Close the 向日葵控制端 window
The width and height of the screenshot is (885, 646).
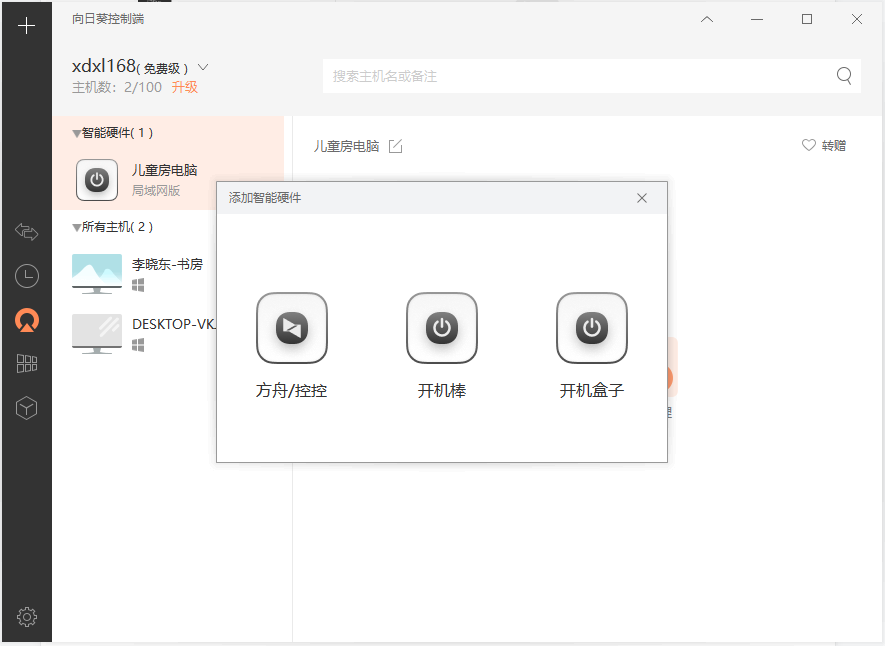pos(857,19)
